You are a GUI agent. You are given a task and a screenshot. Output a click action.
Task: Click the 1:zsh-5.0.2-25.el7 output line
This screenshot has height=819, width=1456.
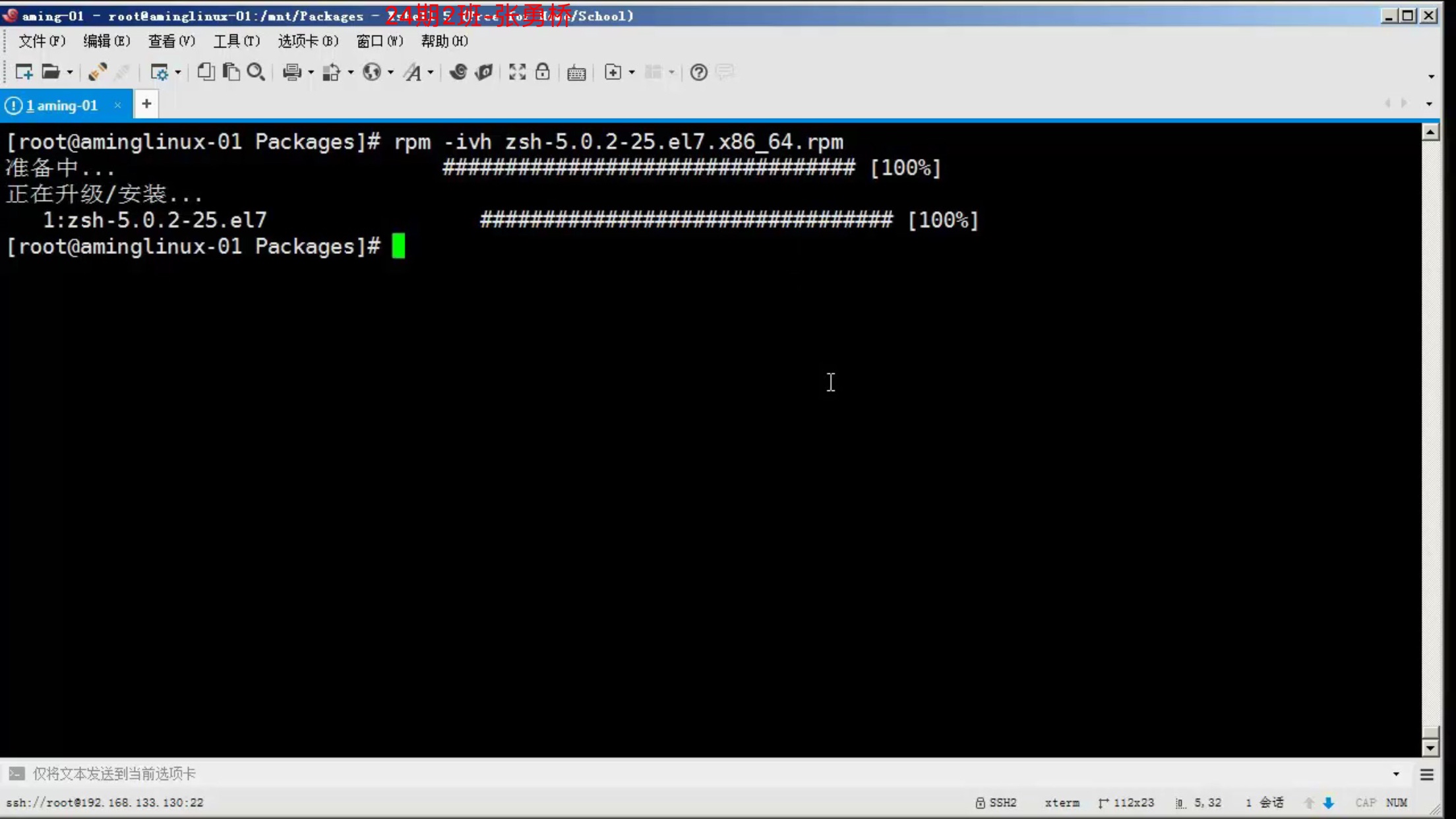tap(155, 220)
